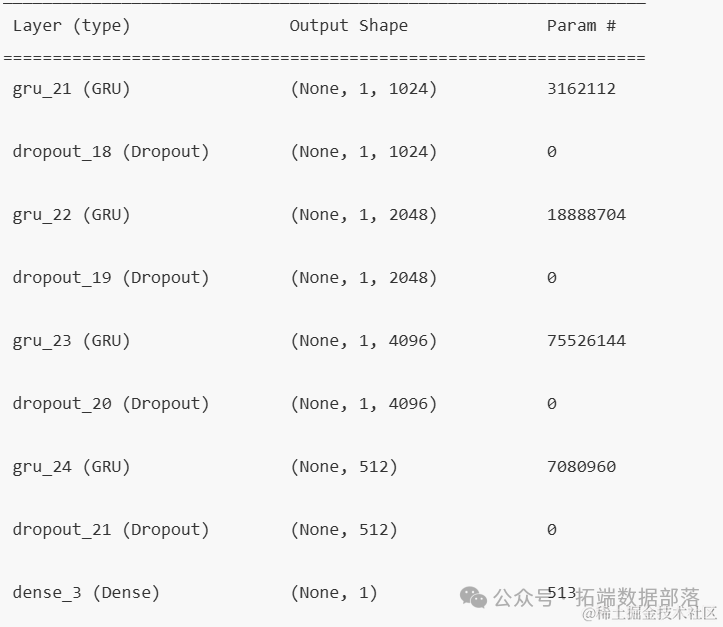The image size is (723, 627).
Task: Click the gru_22 (GRU) layer name
Action: click(71, 215)
